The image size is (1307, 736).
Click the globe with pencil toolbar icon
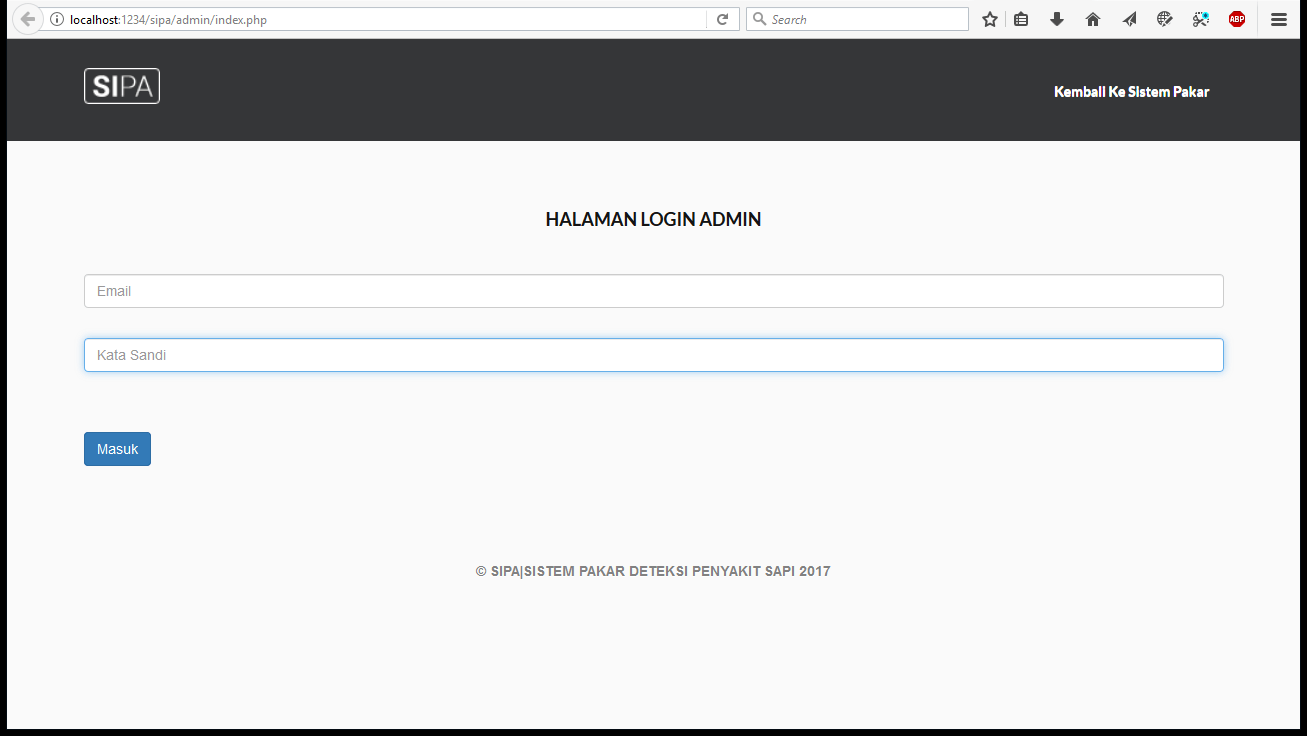tap(1165, 19)
